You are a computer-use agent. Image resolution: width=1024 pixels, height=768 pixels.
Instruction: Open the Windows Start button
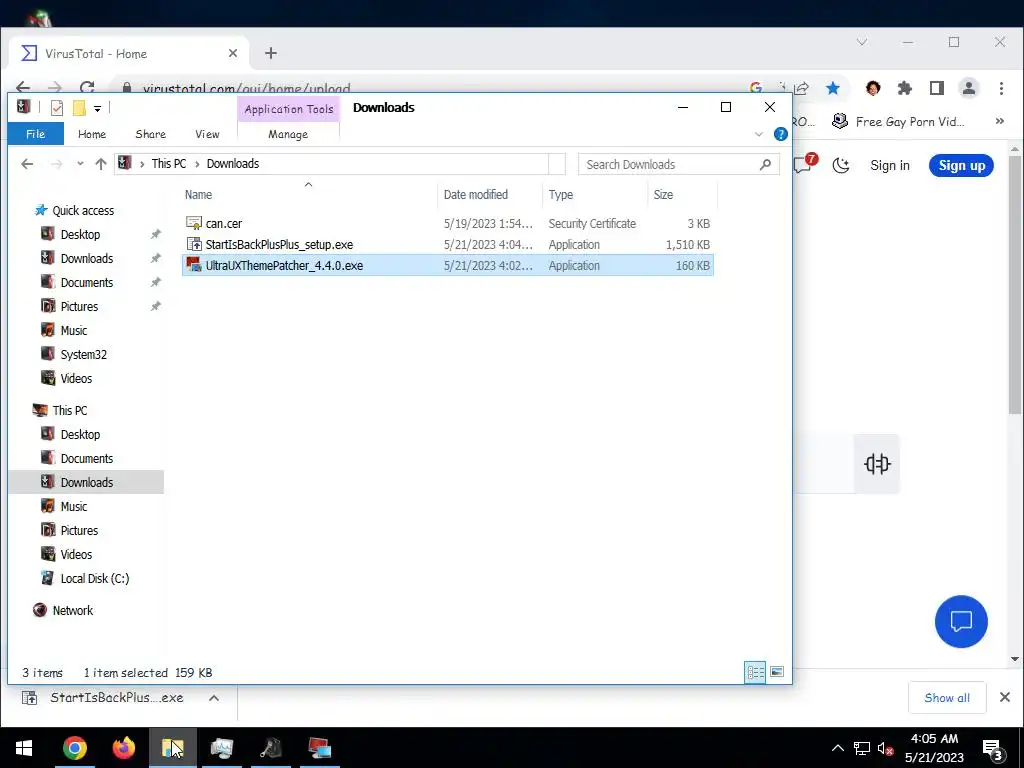pyautogui.click(x=24, y=748)
